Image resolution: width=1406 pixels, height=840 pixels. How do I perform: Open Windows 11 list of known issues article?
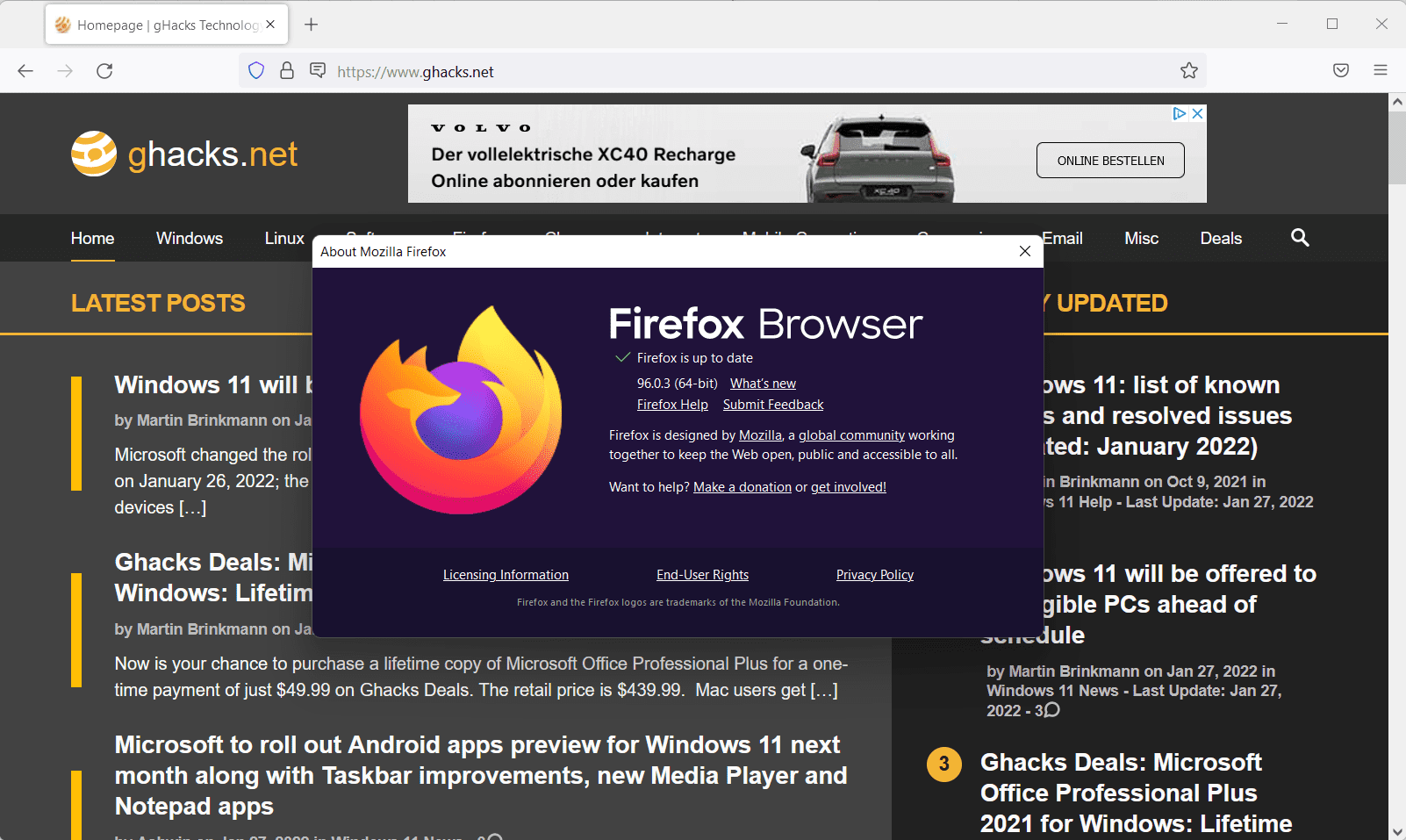point(1167,415)
